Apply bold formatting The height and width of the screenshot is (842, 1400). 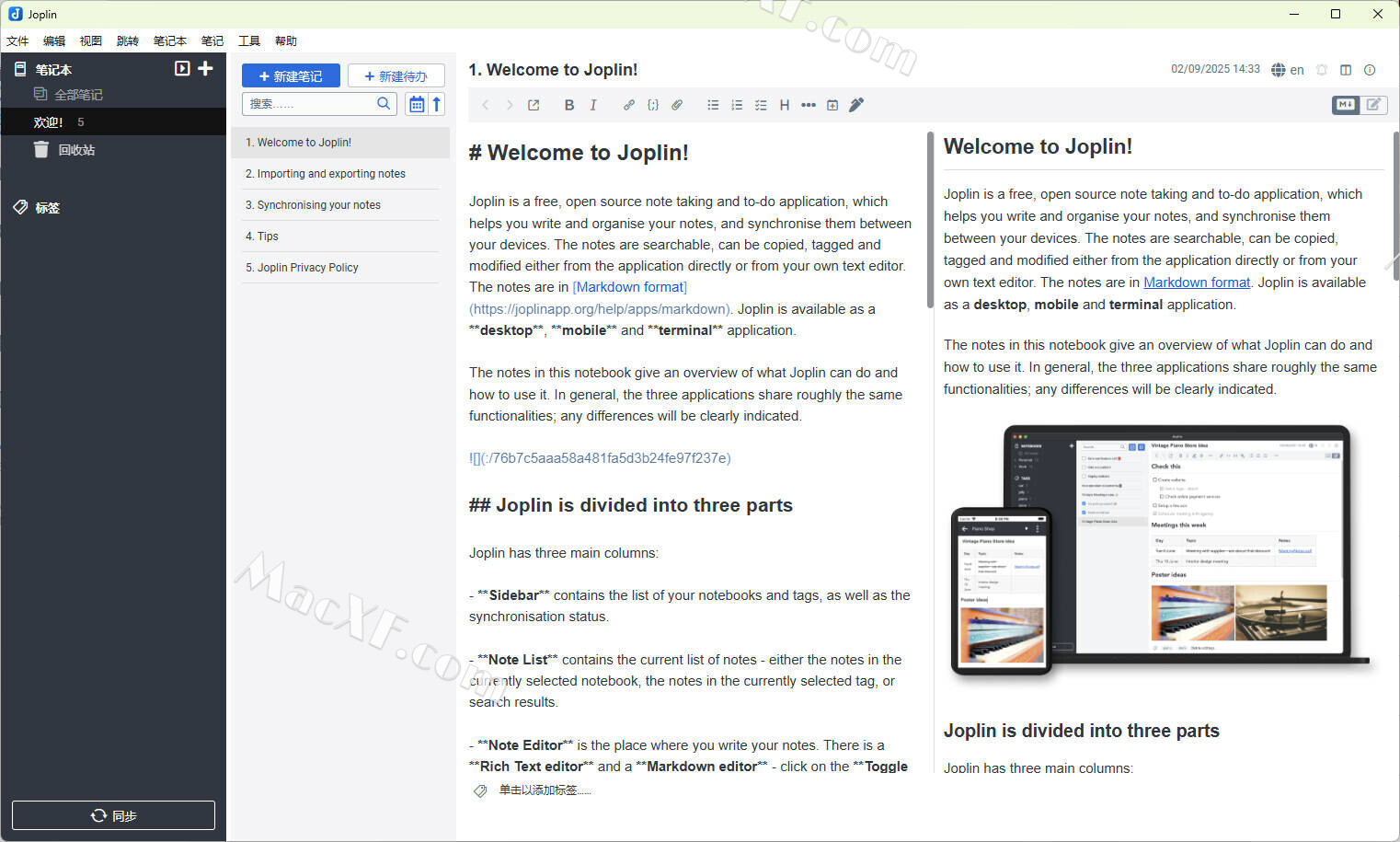click(569, 105)
